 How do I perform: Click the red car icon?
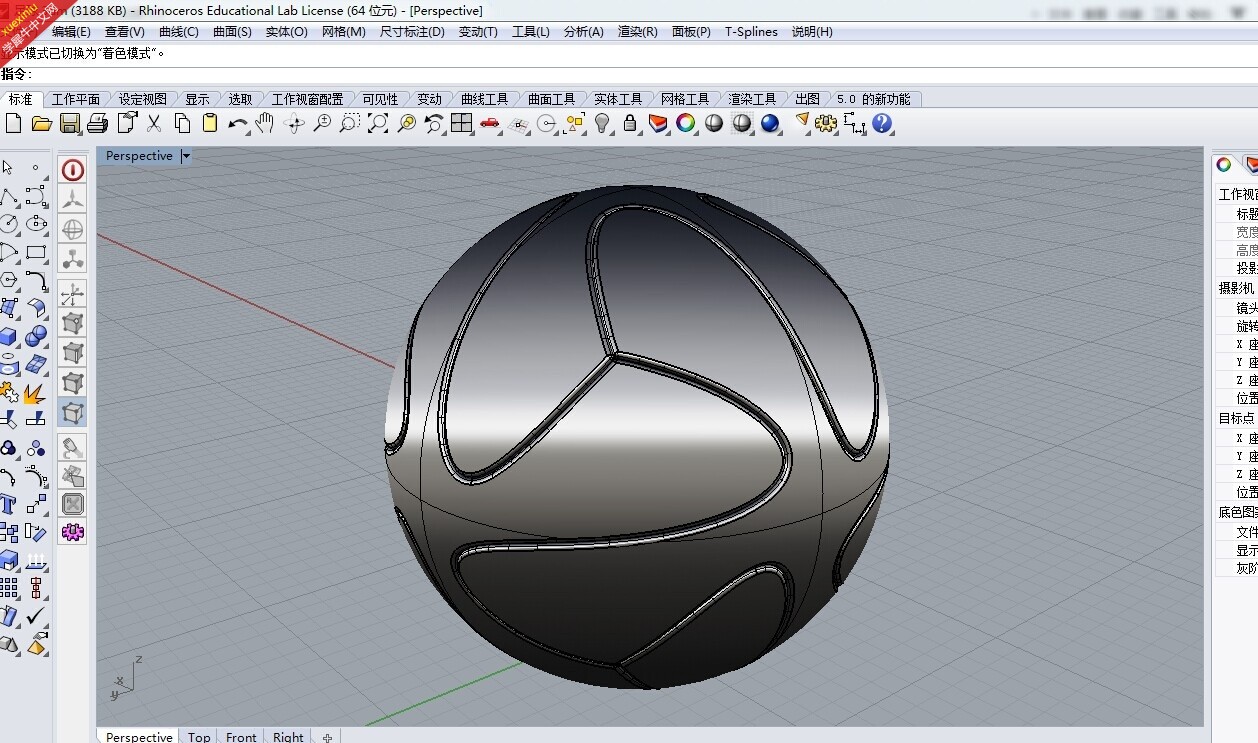tap(489, 123)
